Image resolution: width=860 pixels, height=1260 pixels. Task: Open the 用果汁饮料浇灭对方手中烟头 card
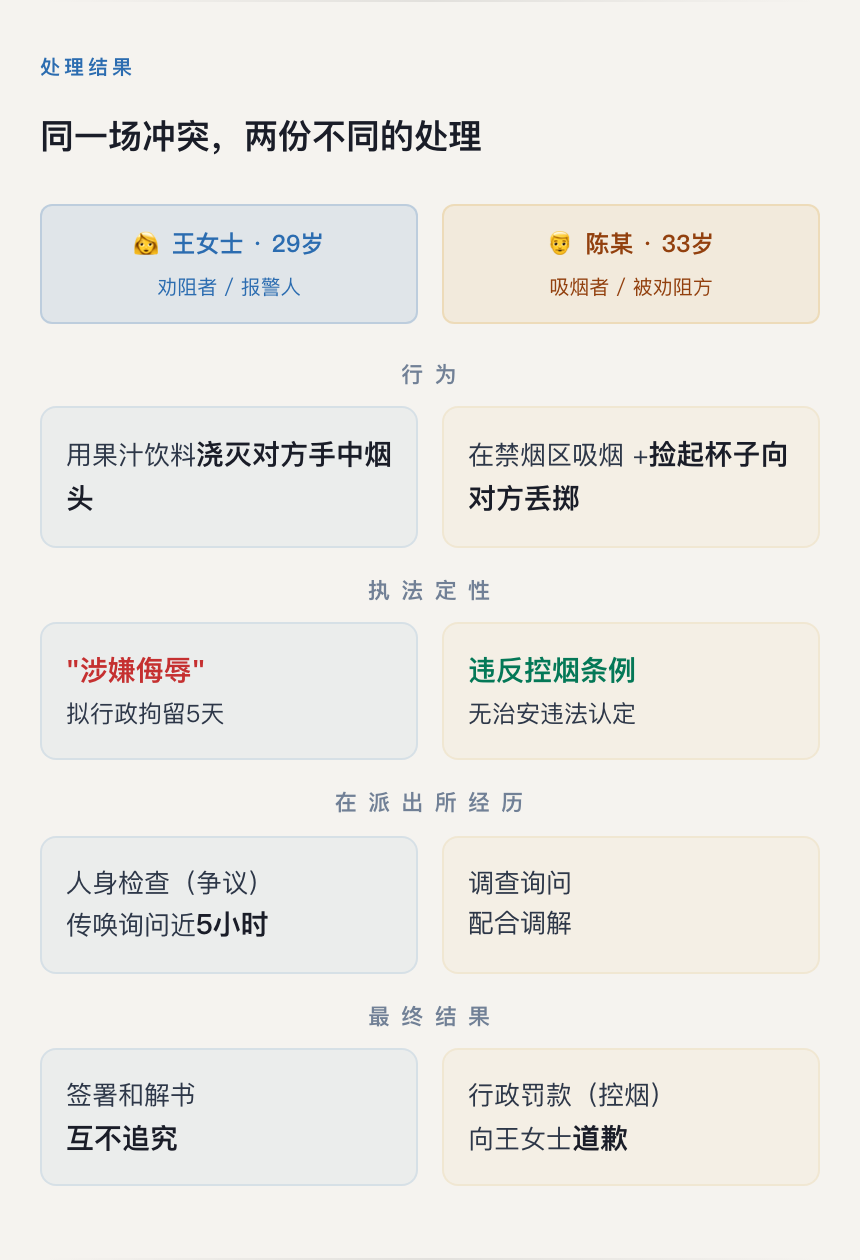pyautogui.click(x=229, y=477)
